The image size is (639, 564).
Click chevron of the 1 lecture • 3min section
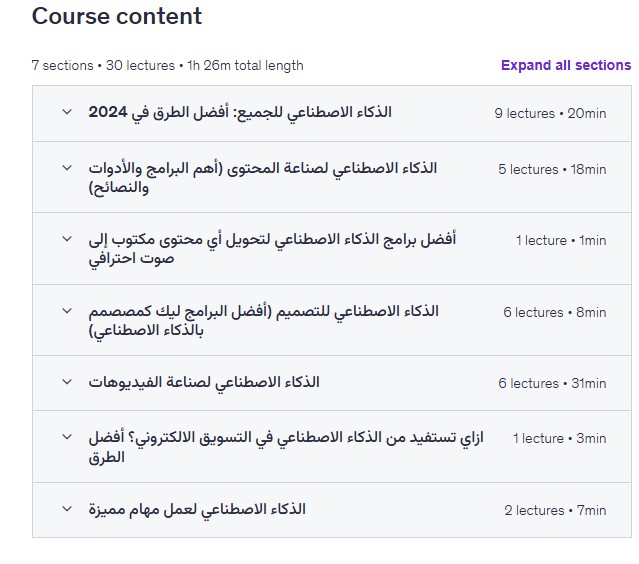pyautogui.click(x=67, y=437)
